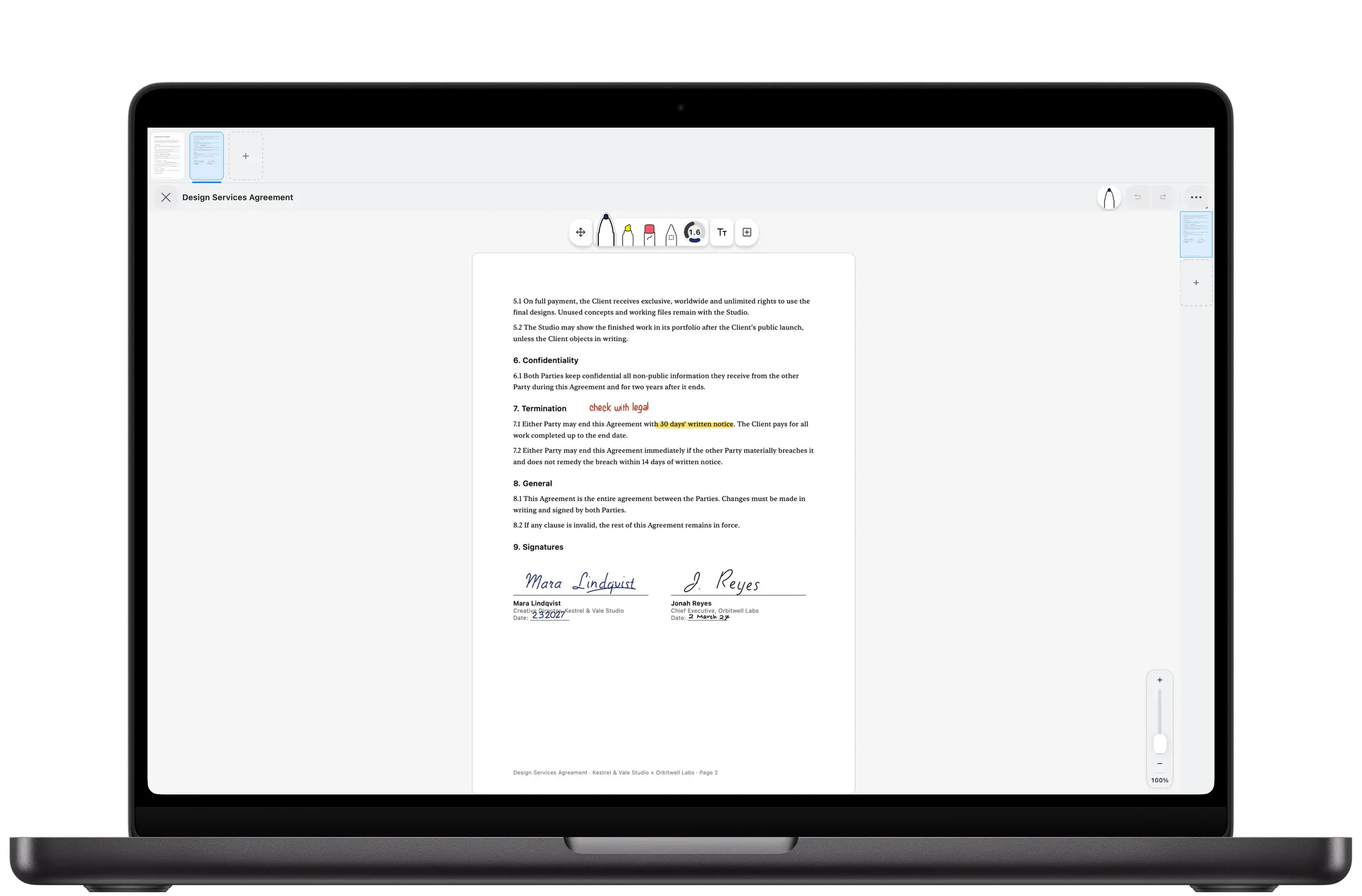Click the insert element plus-square icon

click(746, 232)
